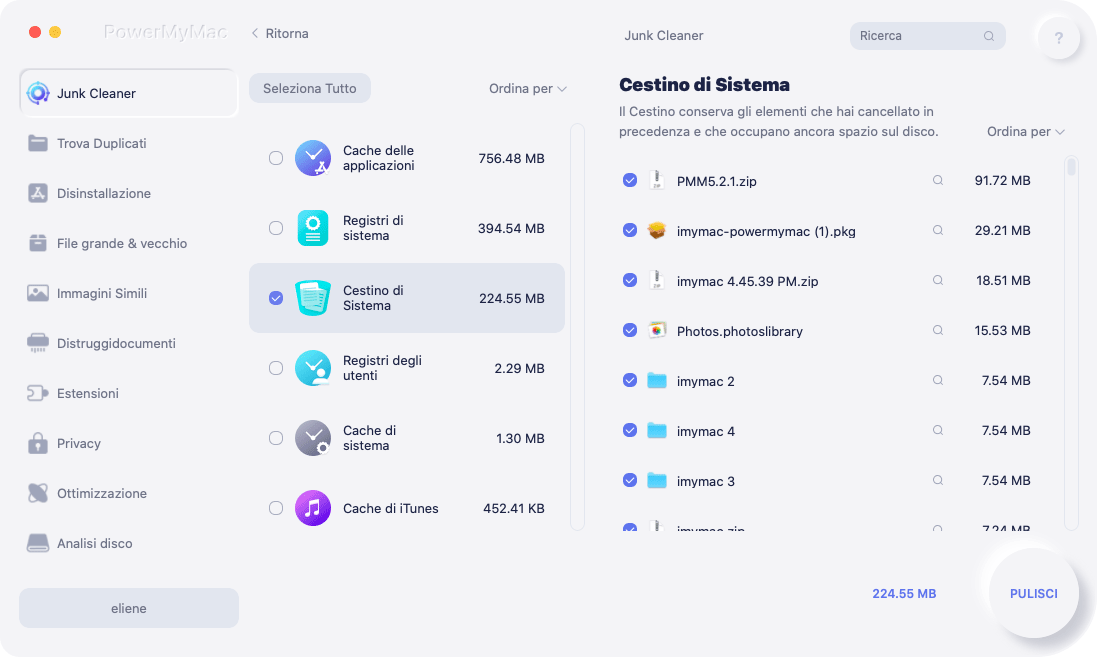Check the Cache delle applicazioni checkbox
This screenshot has width=1097, height=657.
point(276,158)
